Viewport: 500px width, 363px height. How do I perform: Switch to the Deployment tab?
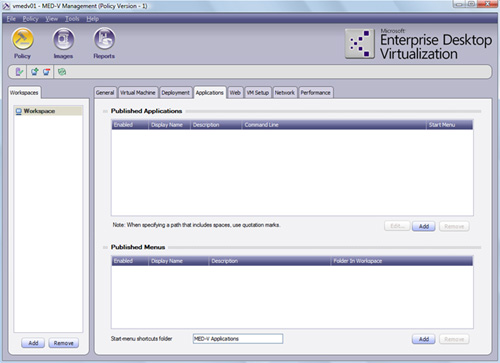coord(175,93)
